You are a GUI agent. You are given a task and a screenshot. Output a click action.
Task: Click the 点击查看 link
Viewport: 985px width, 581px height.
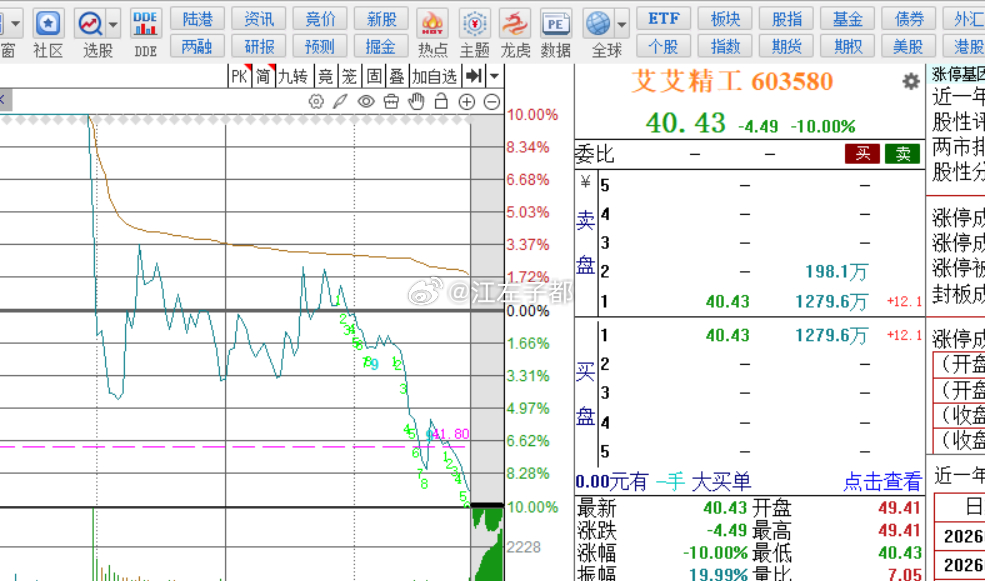882,482
